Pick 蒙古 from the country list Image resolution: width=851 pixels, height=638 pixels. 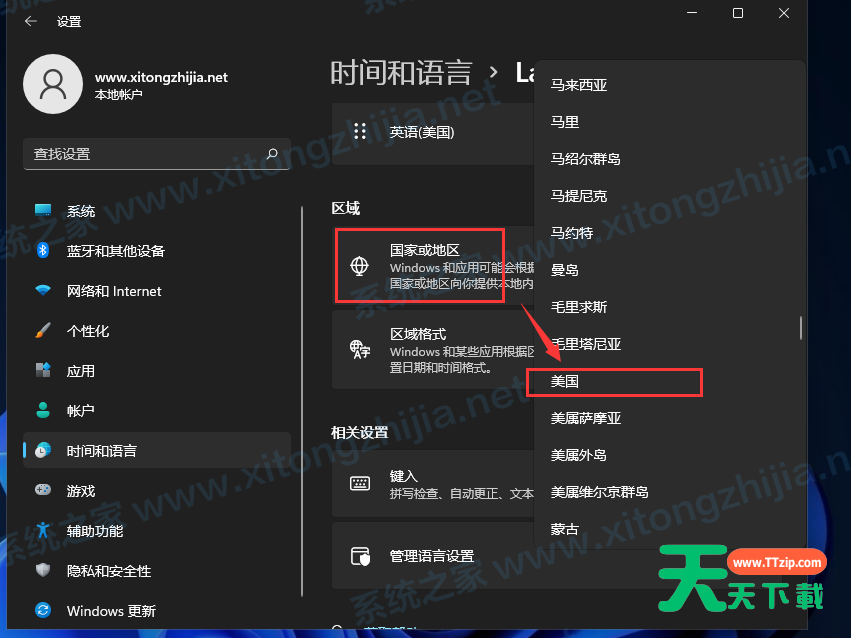pos(668,529)
